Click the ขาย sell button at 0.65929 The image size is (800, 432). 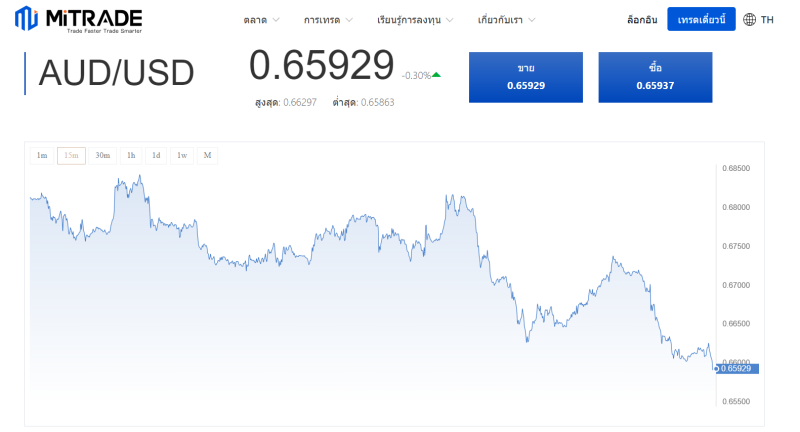(526, 77)
